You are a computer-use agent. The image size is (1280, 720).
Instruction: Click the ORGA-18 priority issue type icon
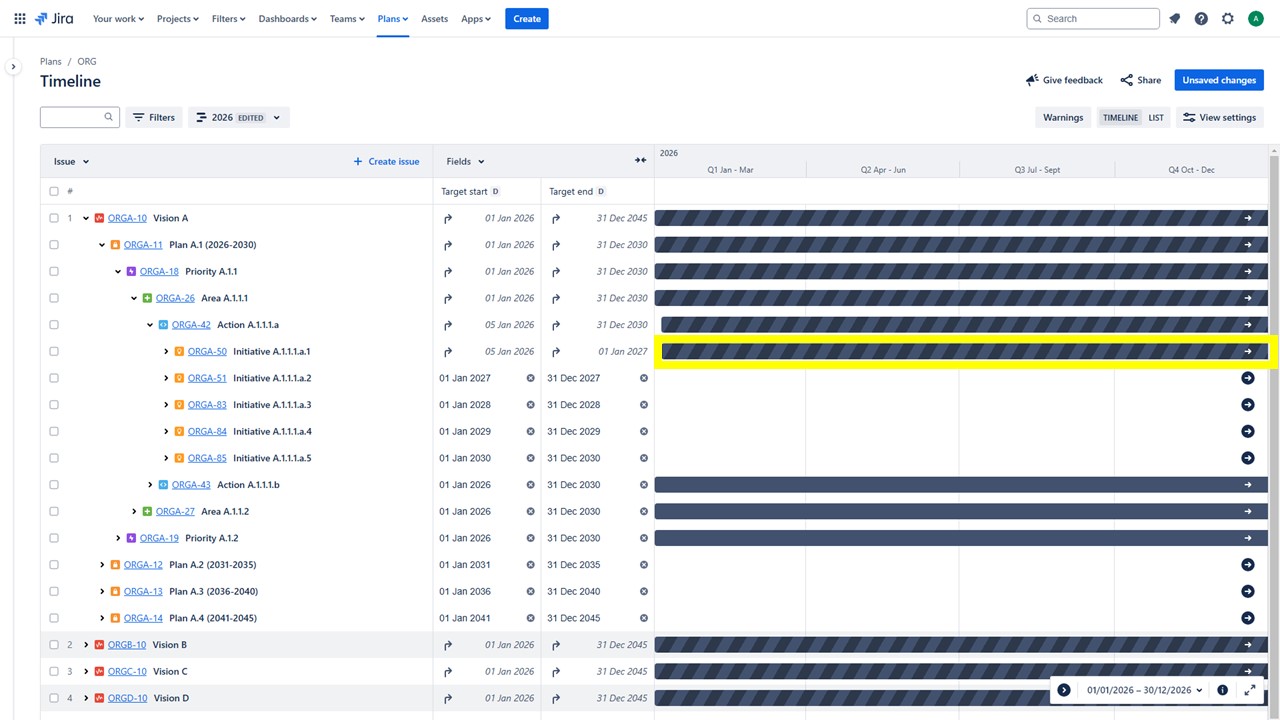click(131, 271)
